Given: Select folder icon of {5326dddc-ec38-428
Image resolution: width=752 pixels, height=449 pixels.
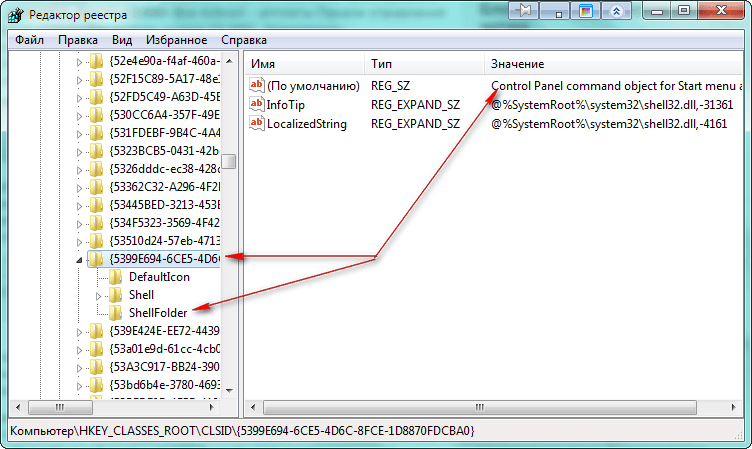Looking at the screenshot, I should (96, 169).
